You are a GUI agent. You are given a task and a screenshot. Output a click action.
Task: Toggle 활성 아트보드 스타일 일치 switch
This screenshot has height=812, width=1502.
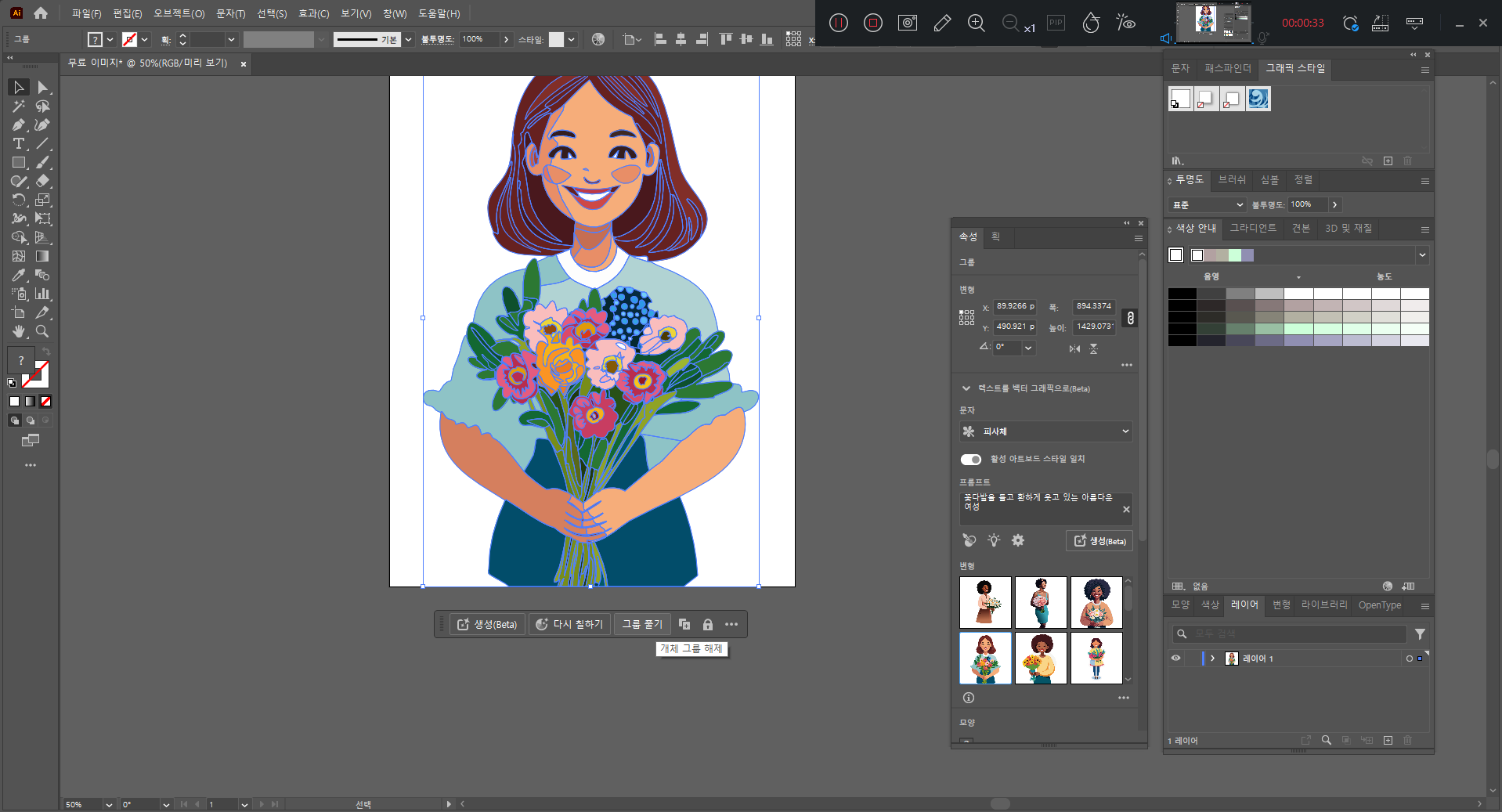[x=971, y=460]
